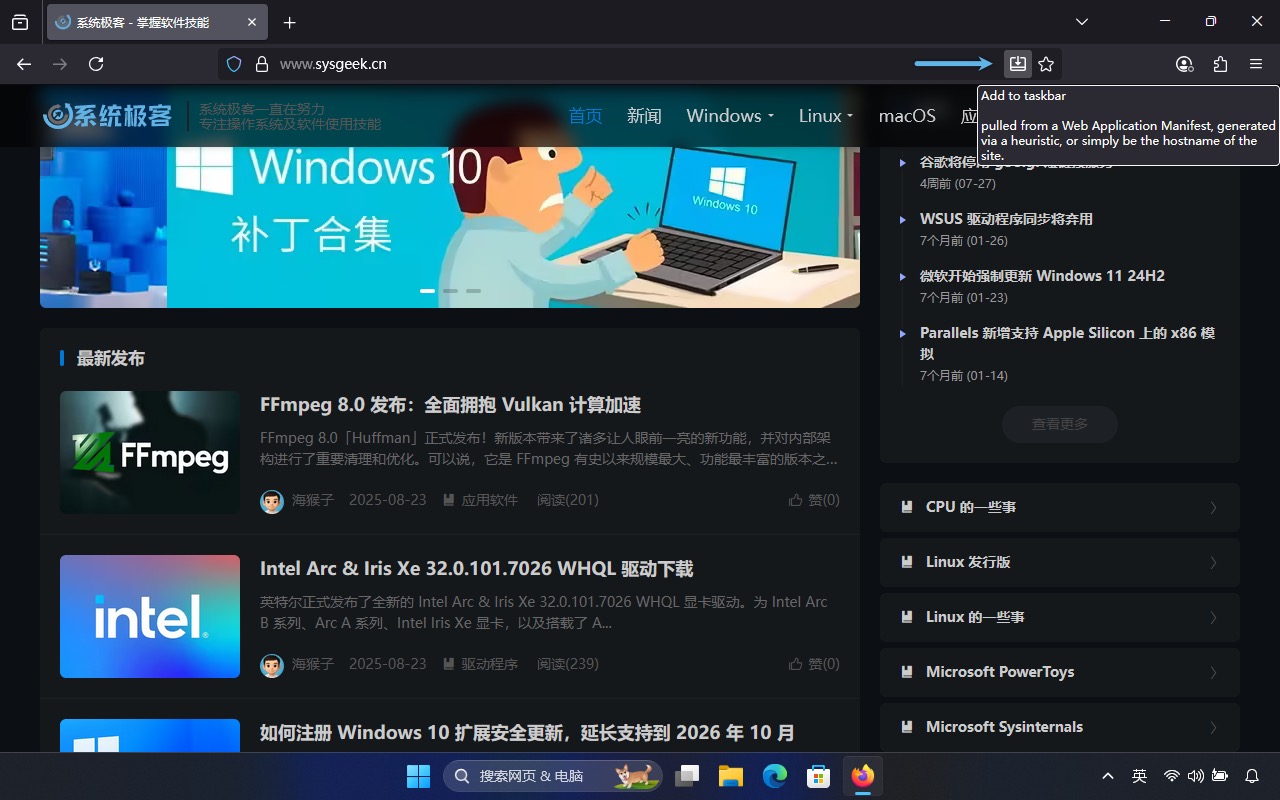The width and height of the screenshot is (1280, 800).
Task: Open File Explorer from the taskbar
Action: [731, 776]
